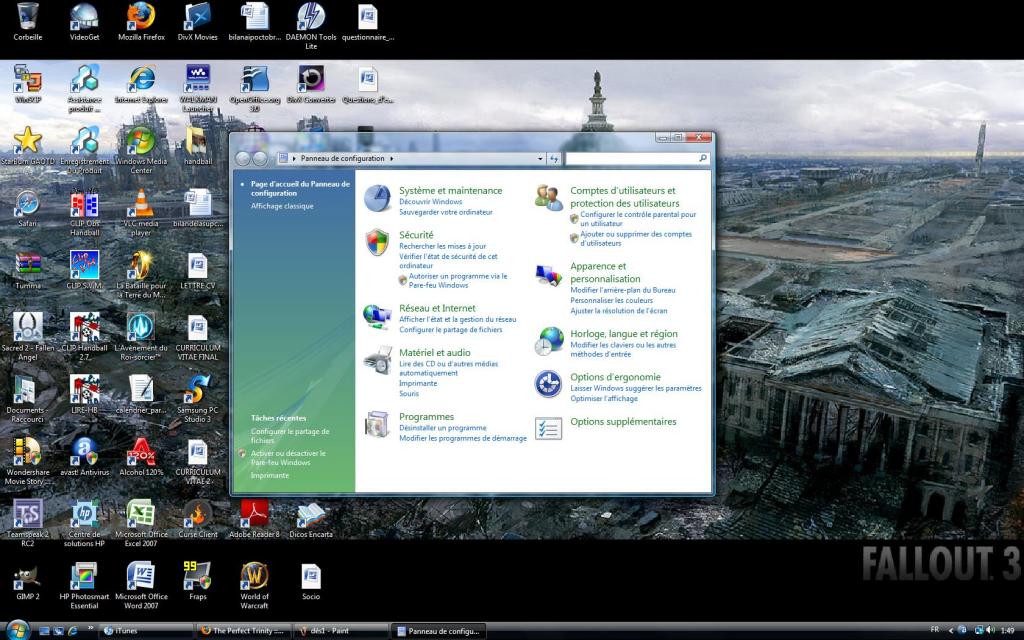Click Rechercher les mises à jour
Image resolution: width=1024 pixels, height=640 pixels.
coord(443,246)
